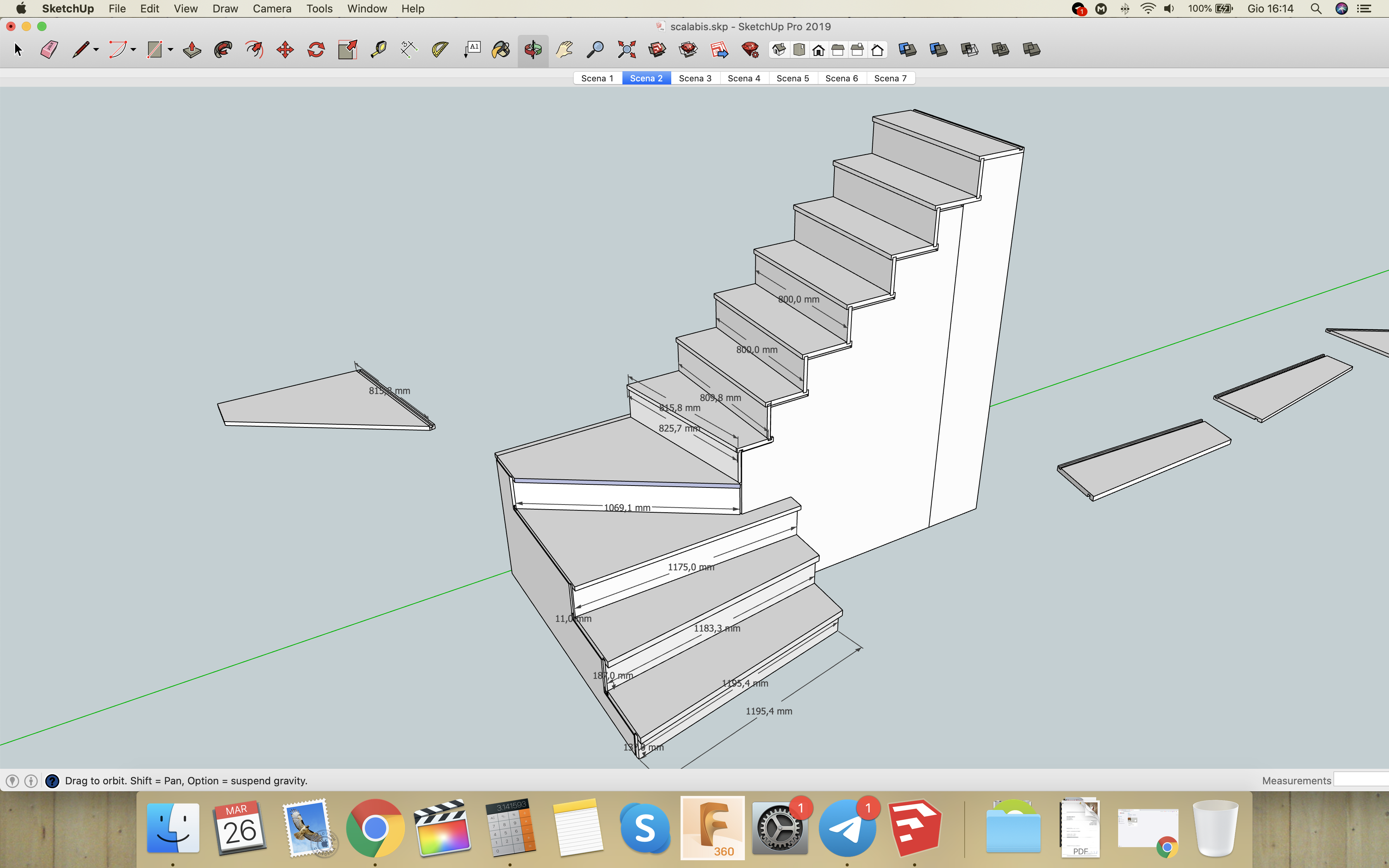Open the View menu
This screenshot has height=868, width=1389.
pos(185,9)
